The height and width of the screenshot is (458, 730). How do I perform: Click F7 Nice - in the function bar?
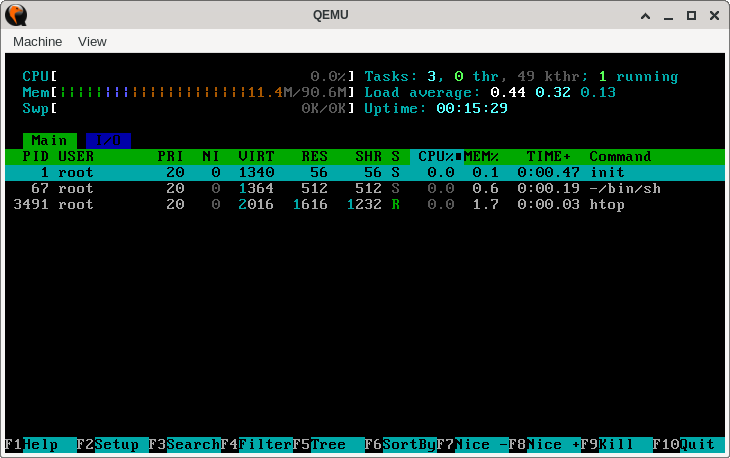[472, 445]
